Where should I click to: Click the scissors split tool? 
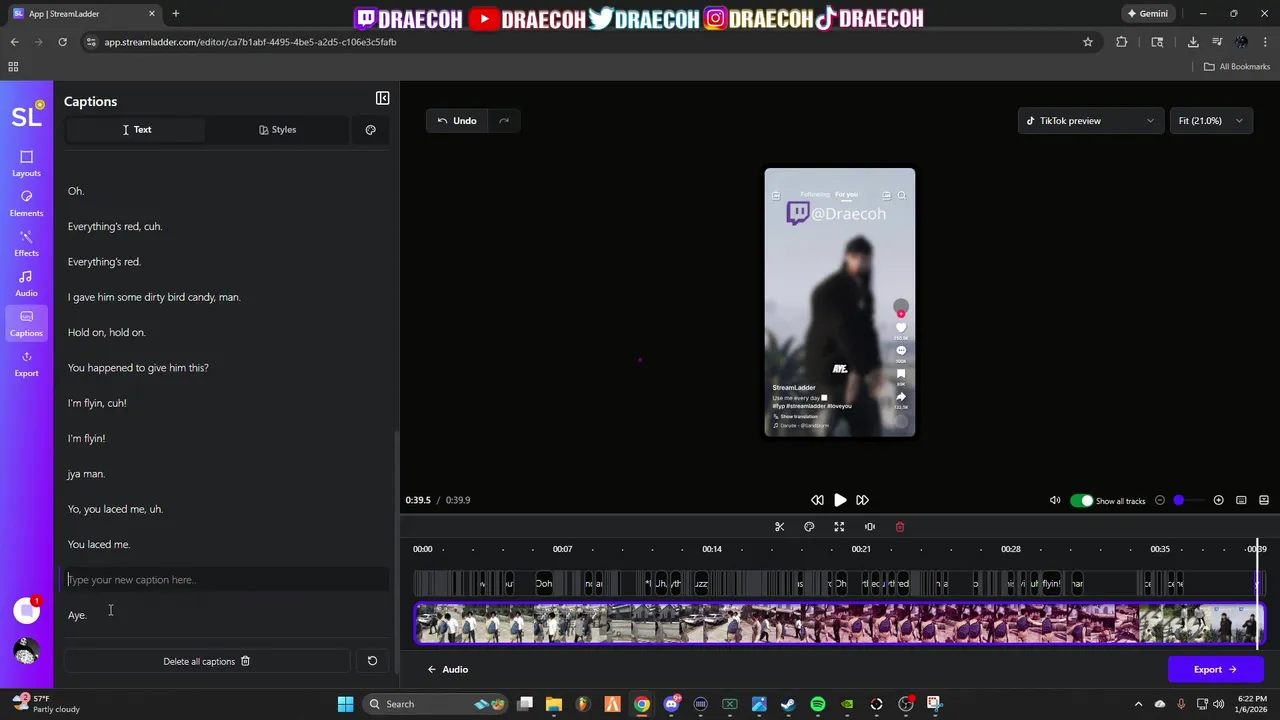[780, 527]
